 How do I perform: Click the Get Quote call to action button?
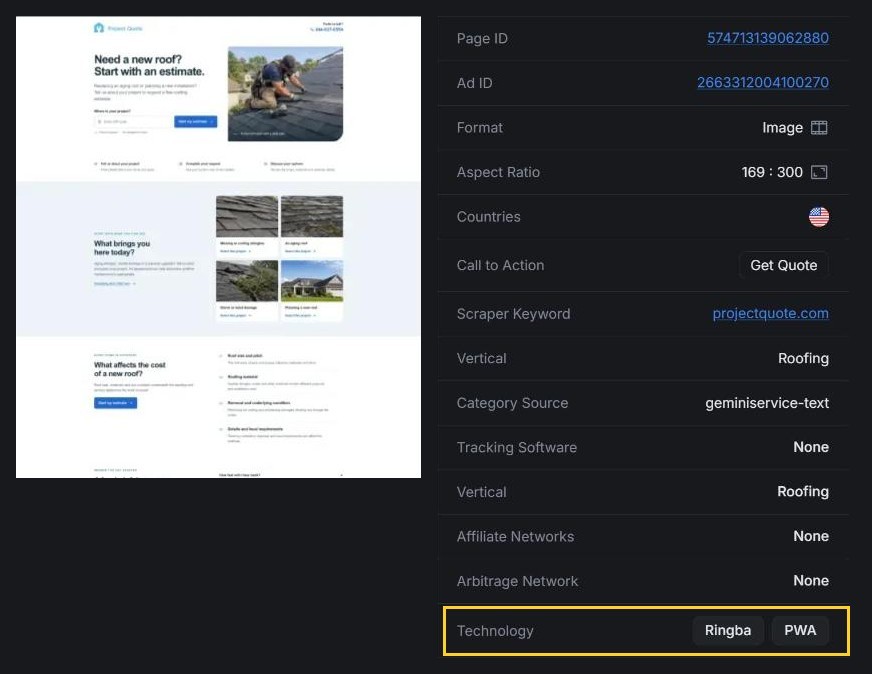(784, 265)
